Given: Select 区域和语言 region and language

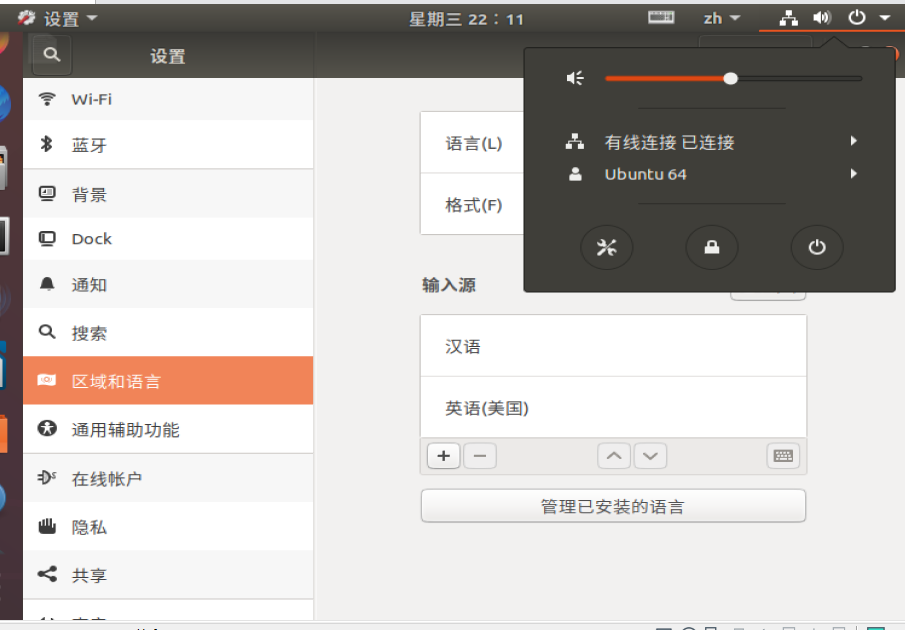Looking at the screenshot, I should click(168, 381).
